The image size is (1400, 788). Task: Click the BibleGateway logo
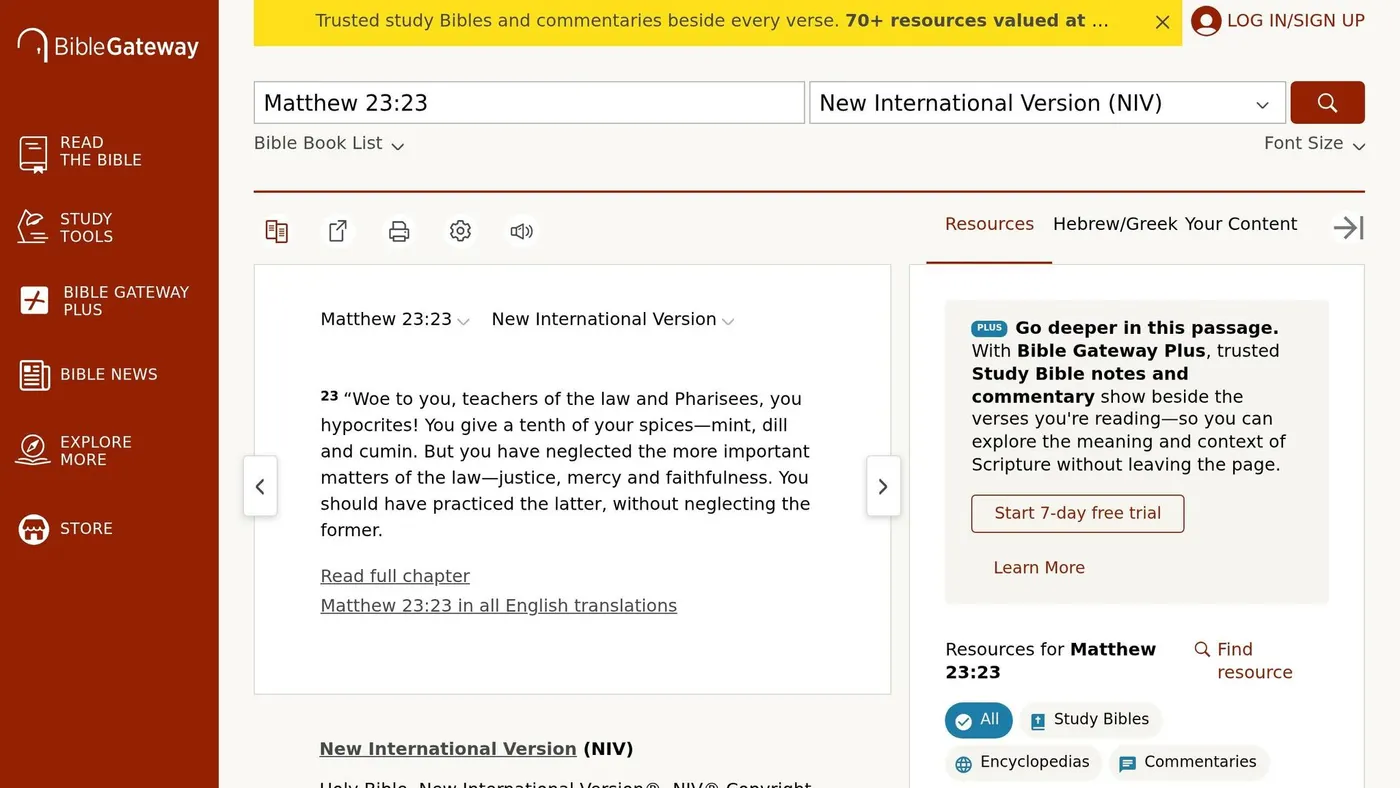point(108,46)
